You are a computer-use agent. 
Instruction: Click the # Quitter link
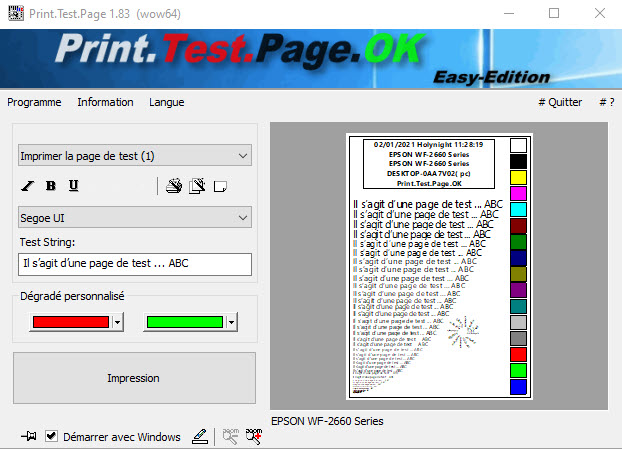pos(559,102)
